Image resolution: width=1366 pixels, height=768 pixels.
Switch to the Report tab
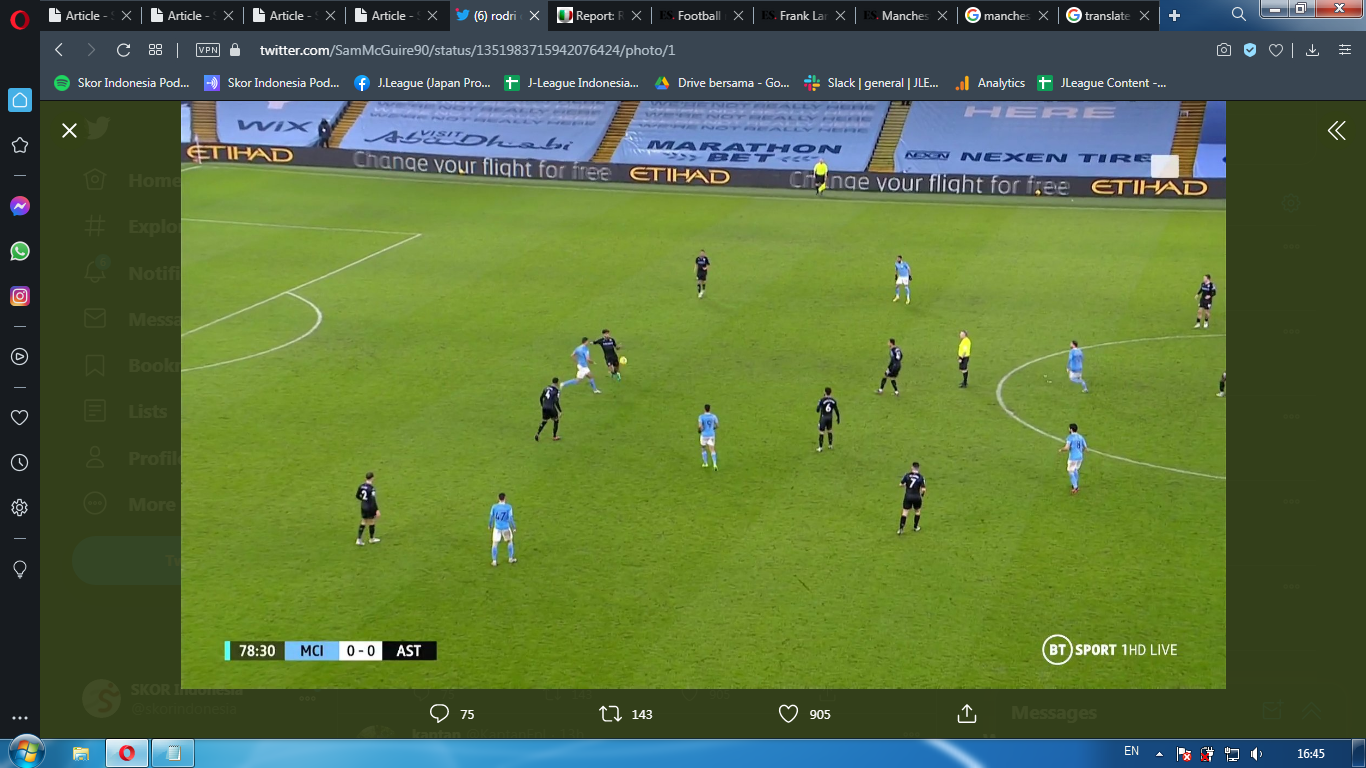pos(599,16)
